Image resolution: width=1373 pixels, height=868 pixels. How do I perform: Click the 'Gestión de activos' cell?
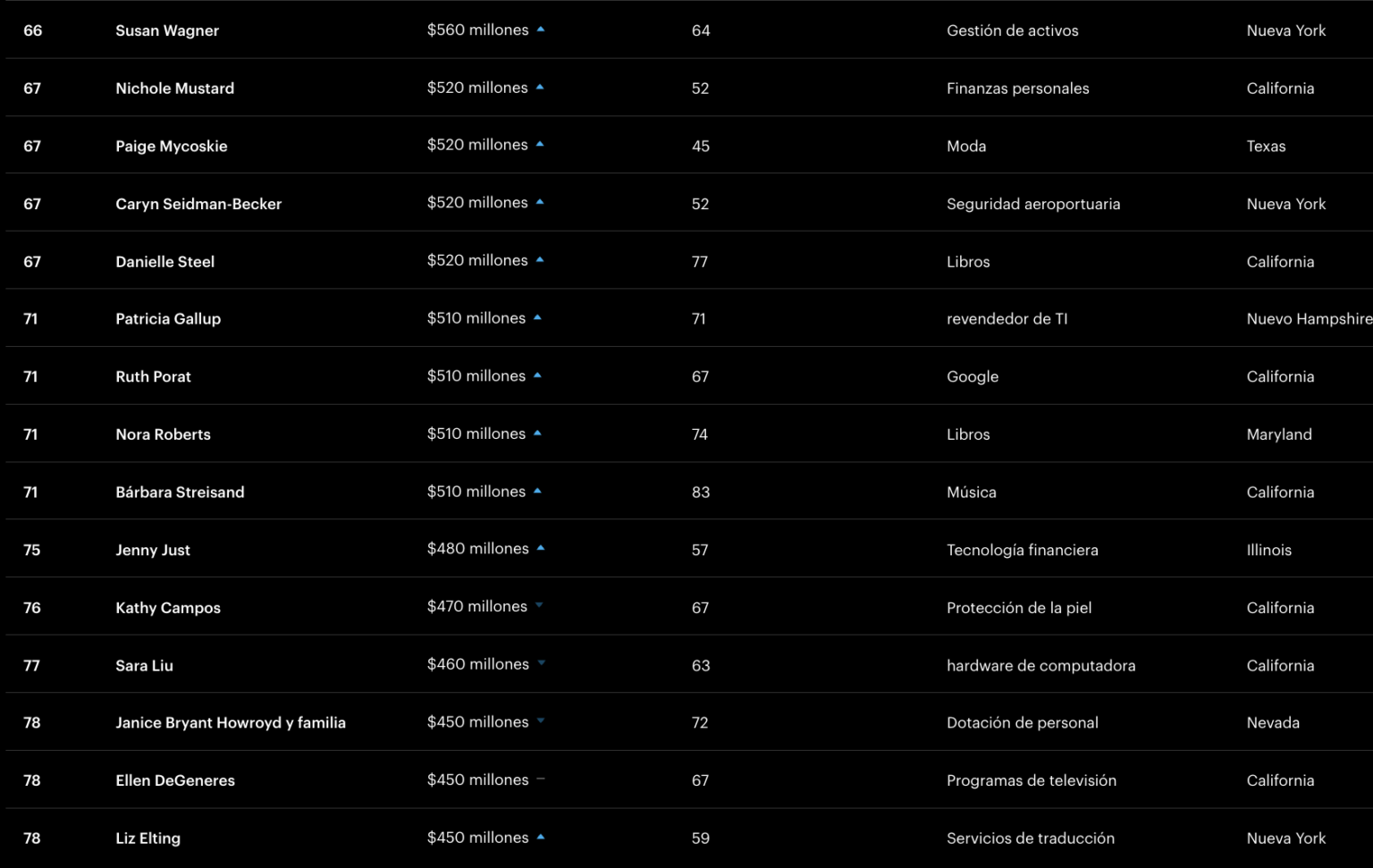pos(1013,30)
